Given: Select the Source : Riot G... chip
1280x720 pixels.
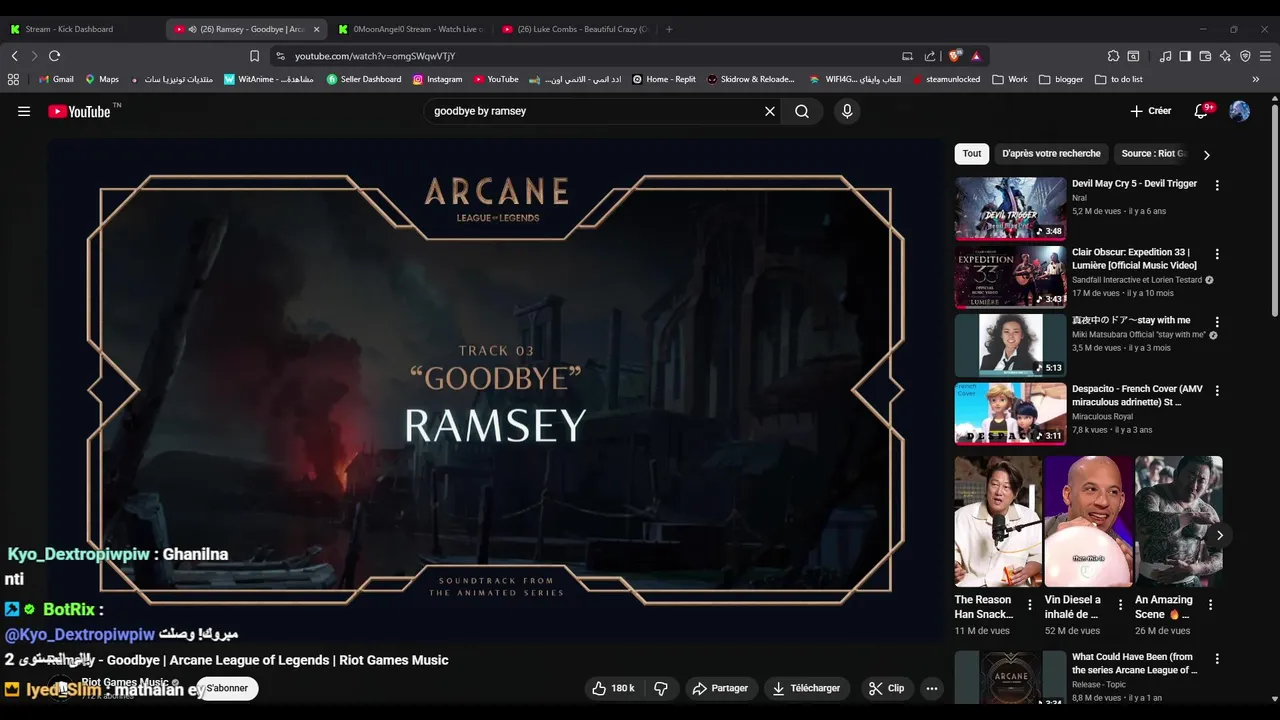Looking at the screenshot, I should pyautogui.click(x=1154, y=153).
